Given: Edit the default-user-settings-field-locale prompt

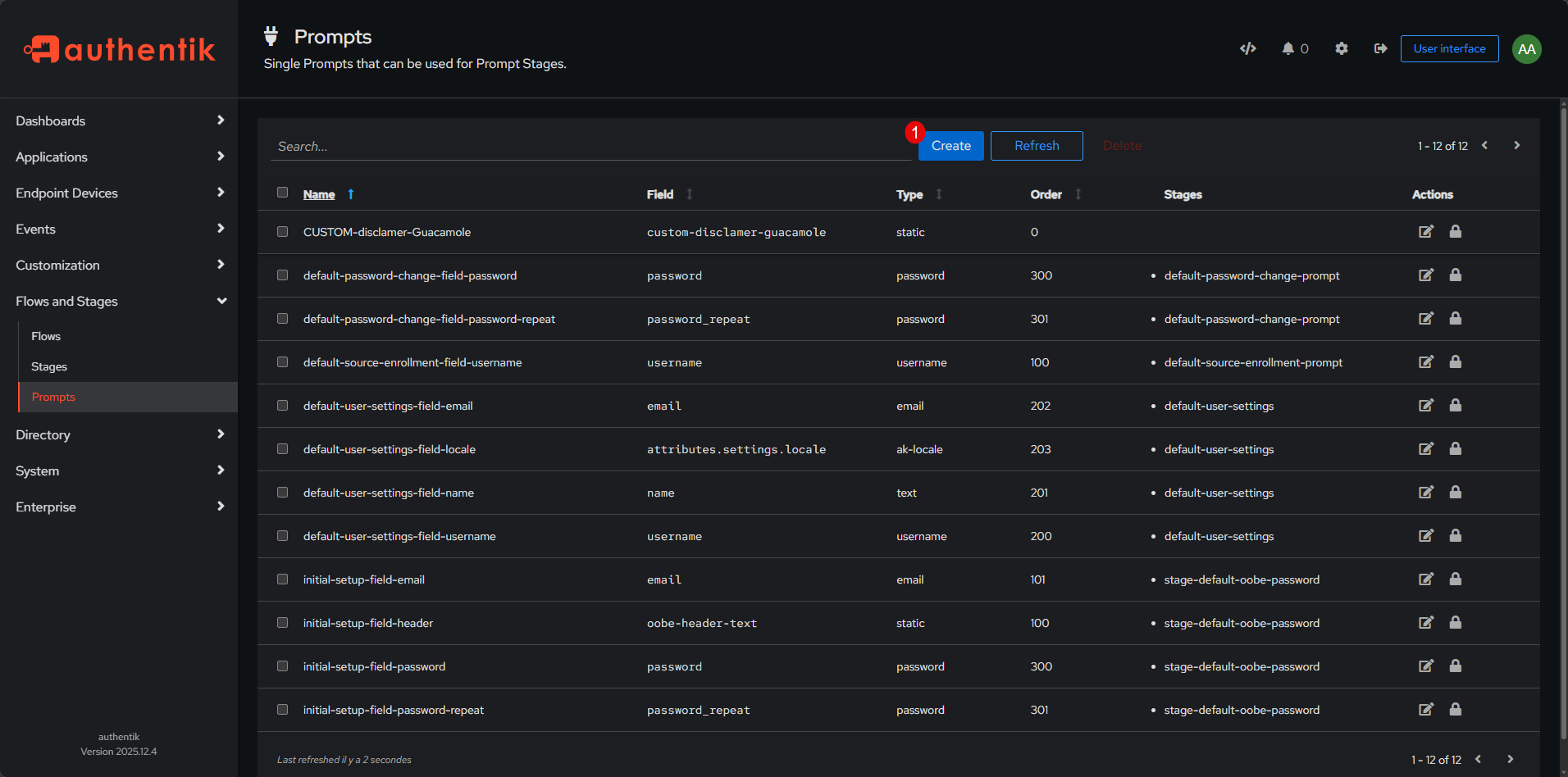Looking at the screenshot, I should [1426, 449].
